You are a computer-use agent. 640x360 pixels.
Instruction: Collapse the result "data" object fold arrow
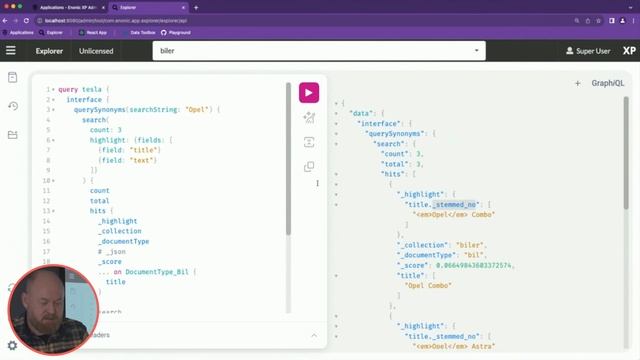(336, 113)
